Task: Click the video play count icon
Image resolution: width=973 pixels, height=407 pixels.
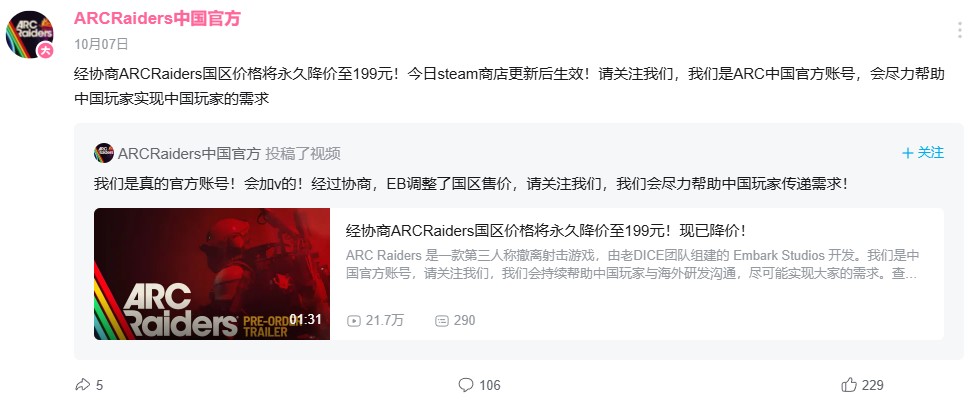Action: click(x=354, y=321)
